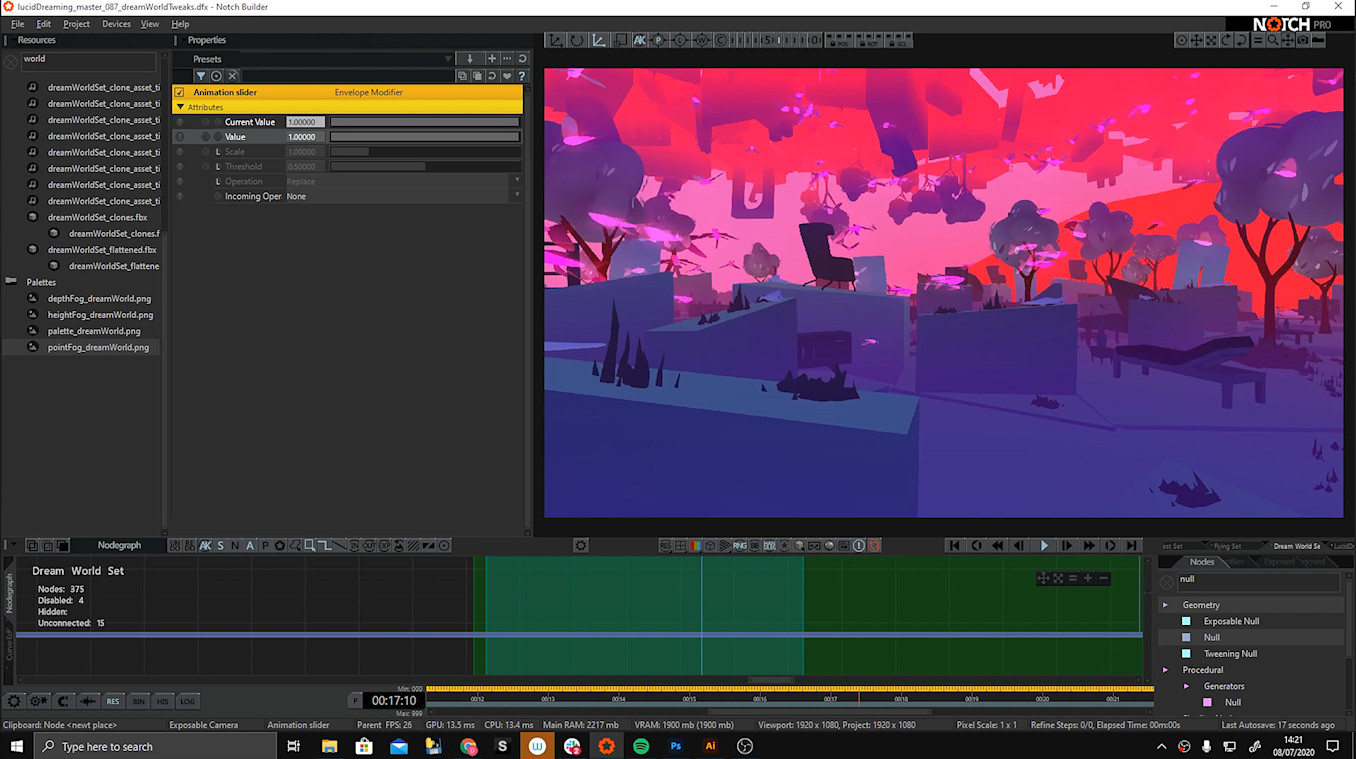
Task: Jump to the end of the timeline
Action: [1132, 546]
